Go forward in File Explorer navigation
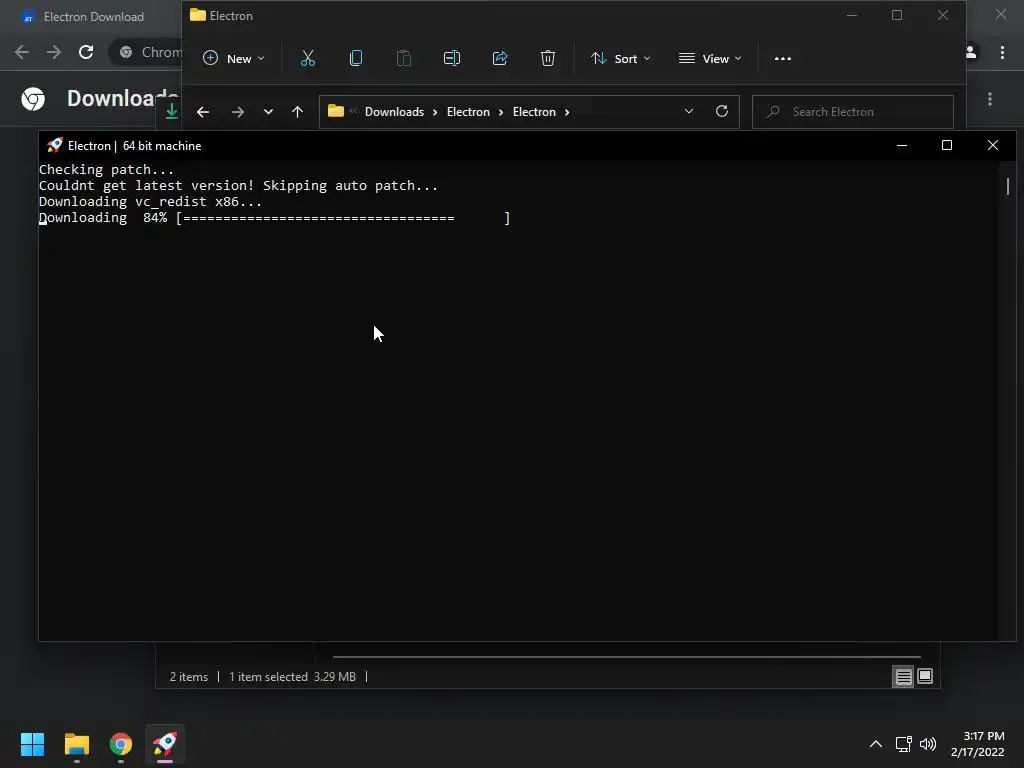This screenshot has height=768, width=1024. 238,112
